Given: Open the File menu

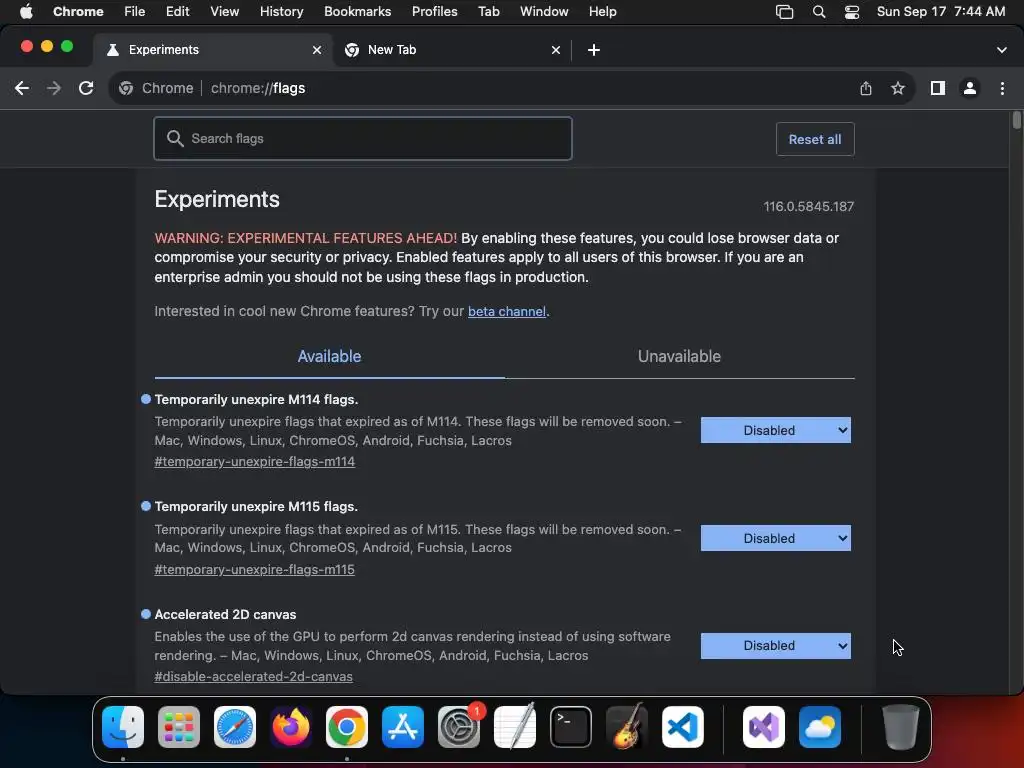Looking at the screenshot, I should (x=135, y=12).
